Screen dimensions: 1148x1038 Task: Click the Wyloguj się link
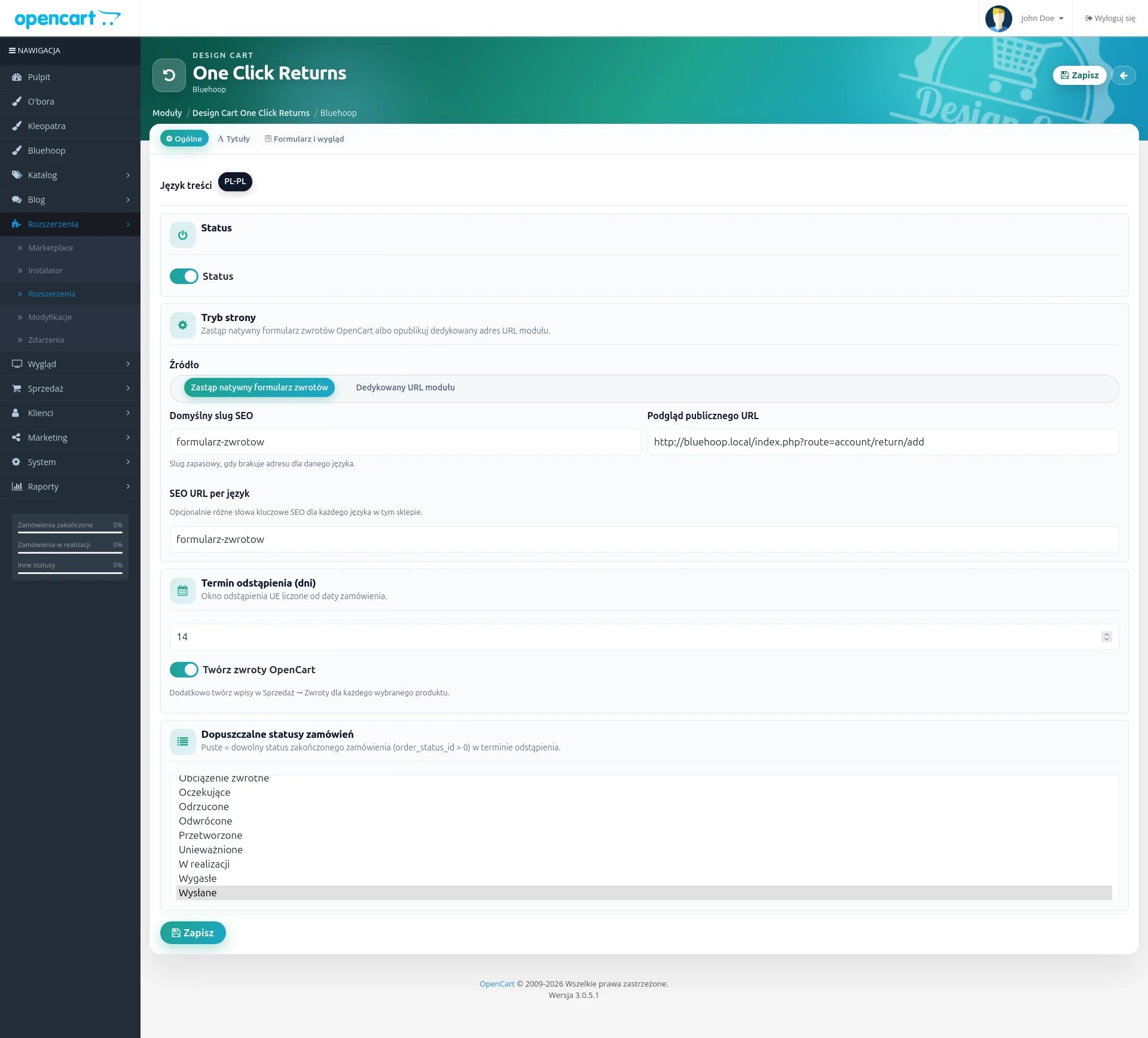pyautogui.click(x=1110, y=19)
